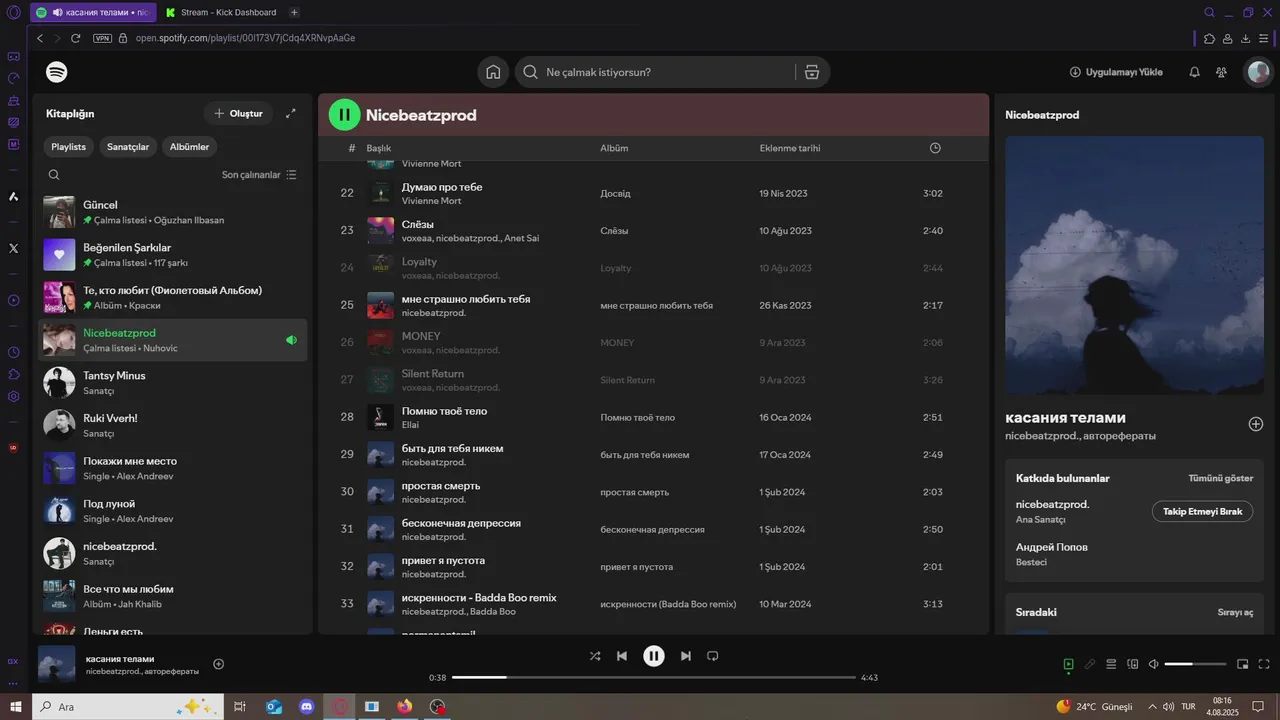1280x720 pixels.
Task: Open a new browser tab
Action: point(294,12)
